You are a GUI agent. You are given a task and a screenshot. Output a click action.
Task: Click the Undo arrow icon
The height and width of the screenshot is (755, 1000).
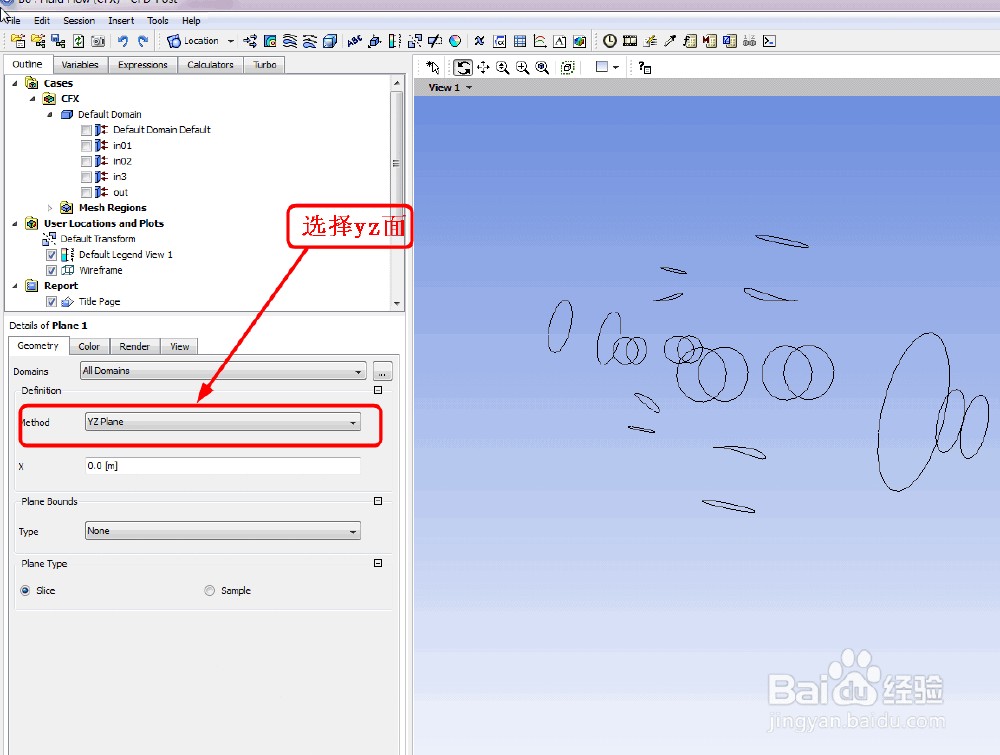tap(122, 41)
